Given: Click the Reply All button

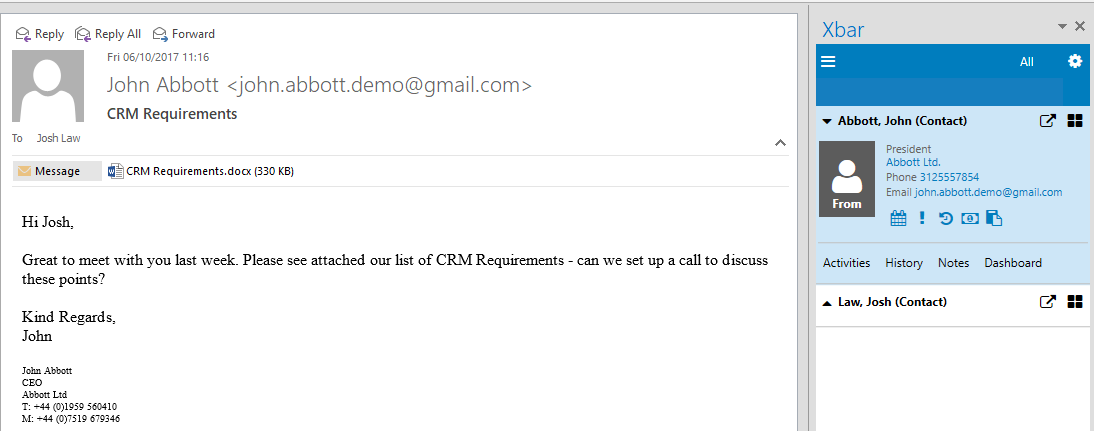Looking at the screenshot, I should point(108,33).
